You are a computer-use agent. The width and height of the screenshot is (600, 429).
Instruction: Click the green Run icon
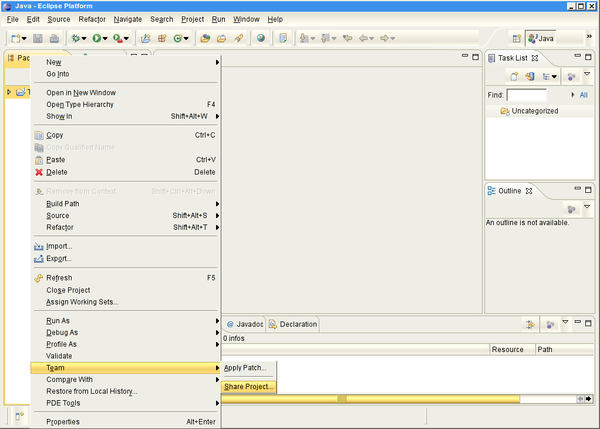pos(96,38)
